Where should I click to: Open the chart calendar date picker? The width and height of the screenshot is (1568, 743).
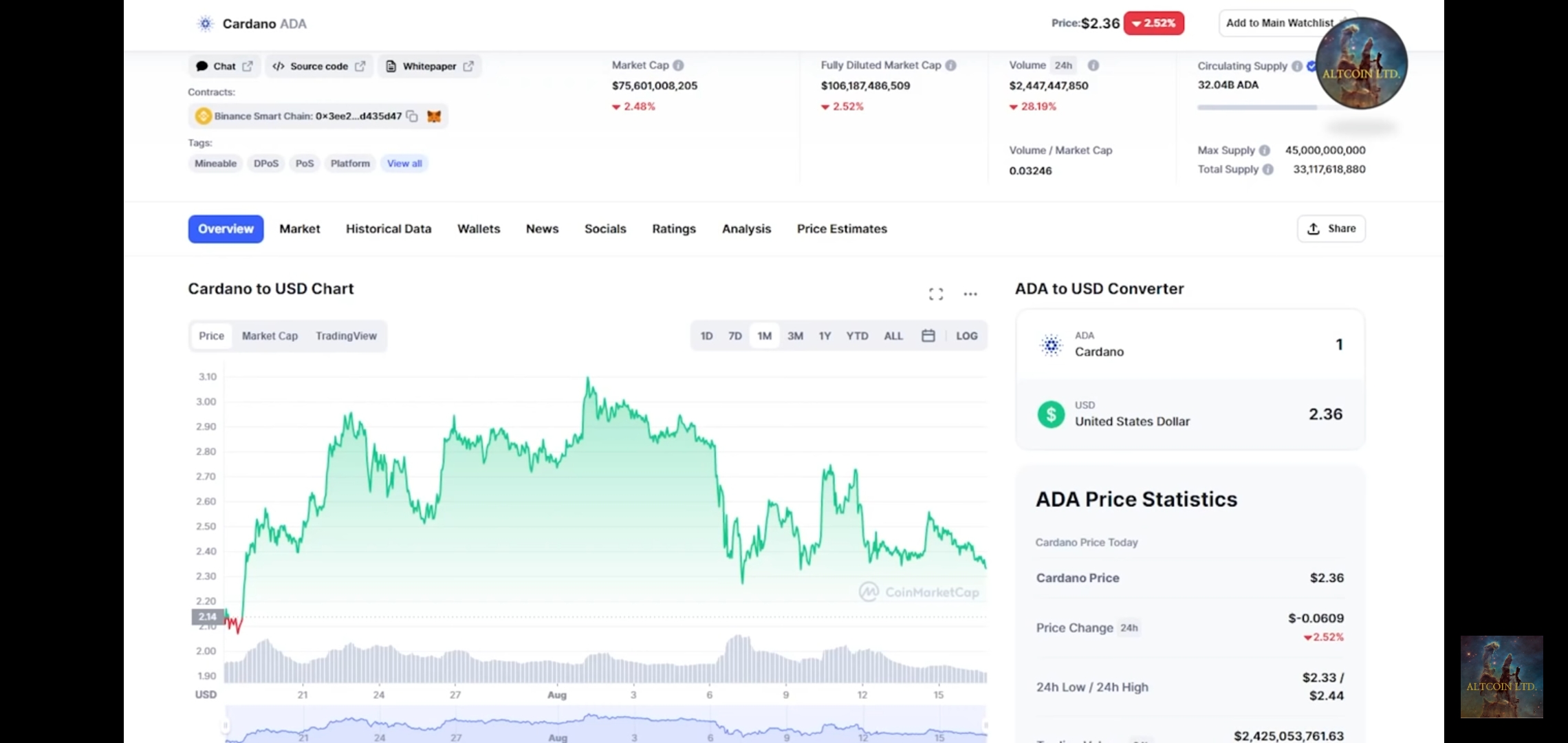[928, 336]
